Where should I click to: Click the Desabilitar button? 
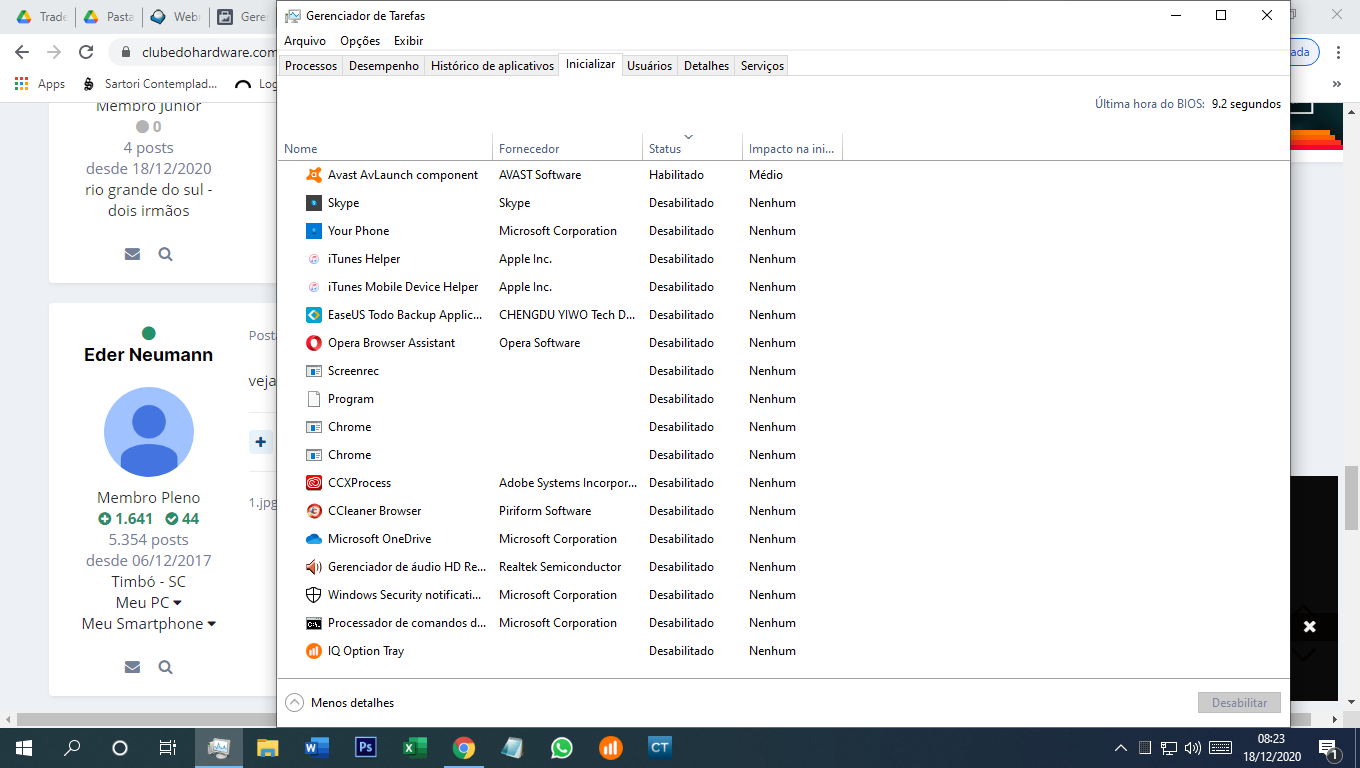coord(1239,703)
